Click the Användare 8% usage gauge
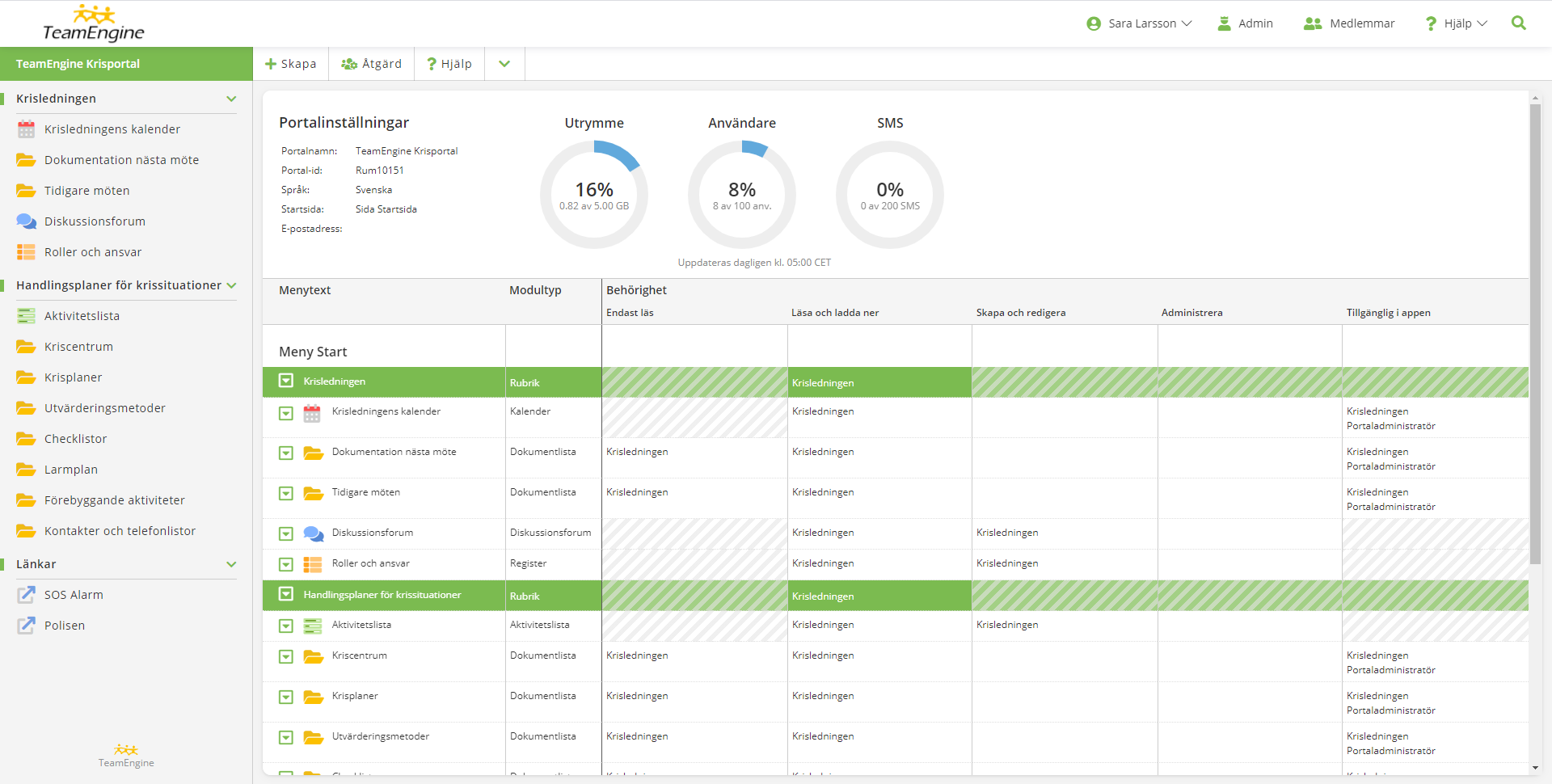This screenshot has height=784, width=1552. (x=742, y=195)
